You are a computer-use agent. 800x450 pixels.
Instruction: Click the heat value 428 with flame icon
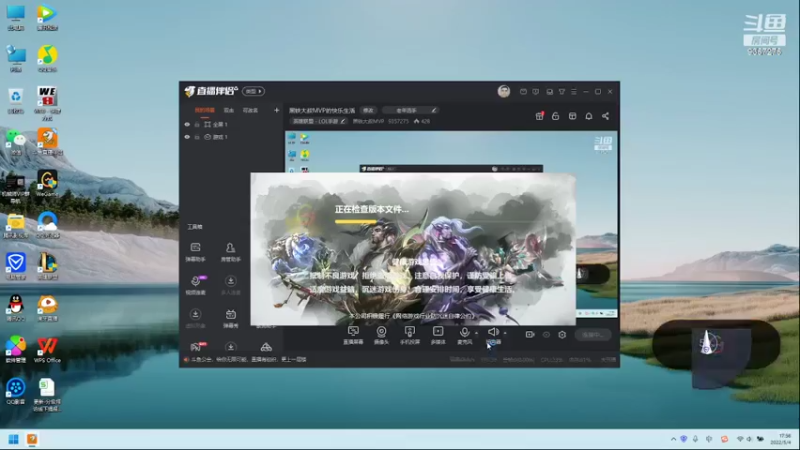[x=422, y=121]
